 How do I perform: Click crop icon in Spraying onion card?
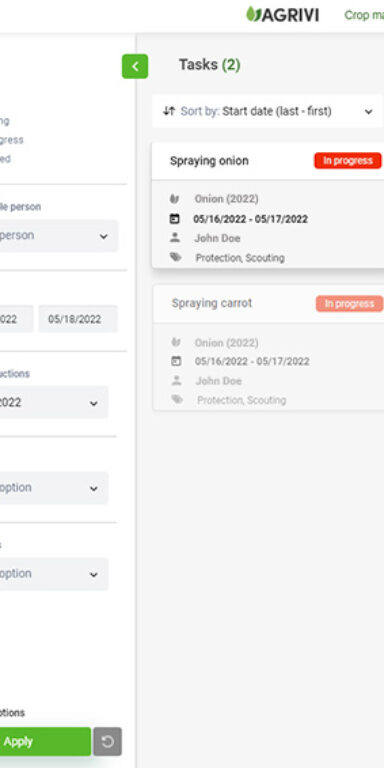[174, 199]
